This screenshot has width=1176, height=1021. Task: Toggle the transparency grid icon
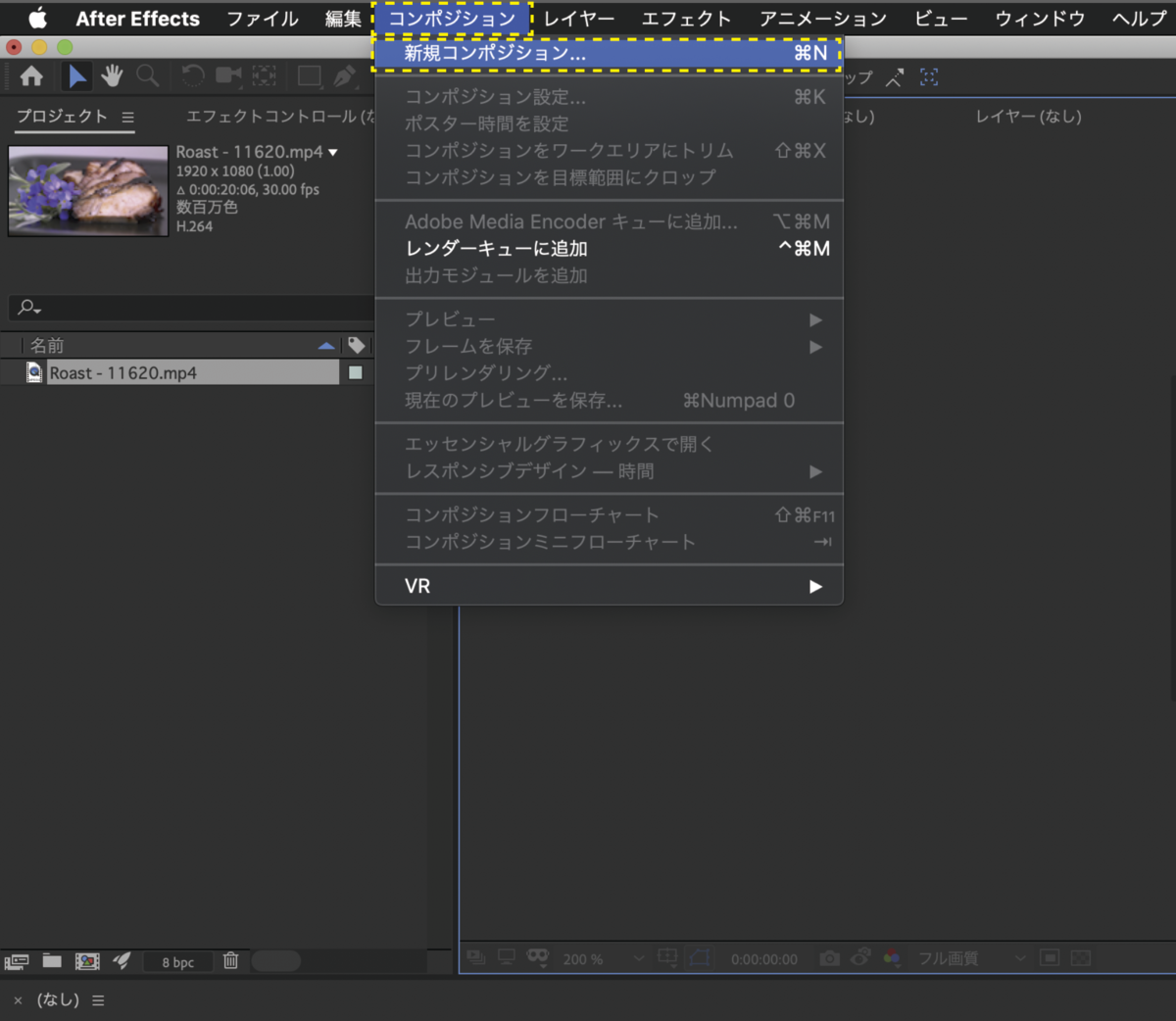[x=1081, y=958]
